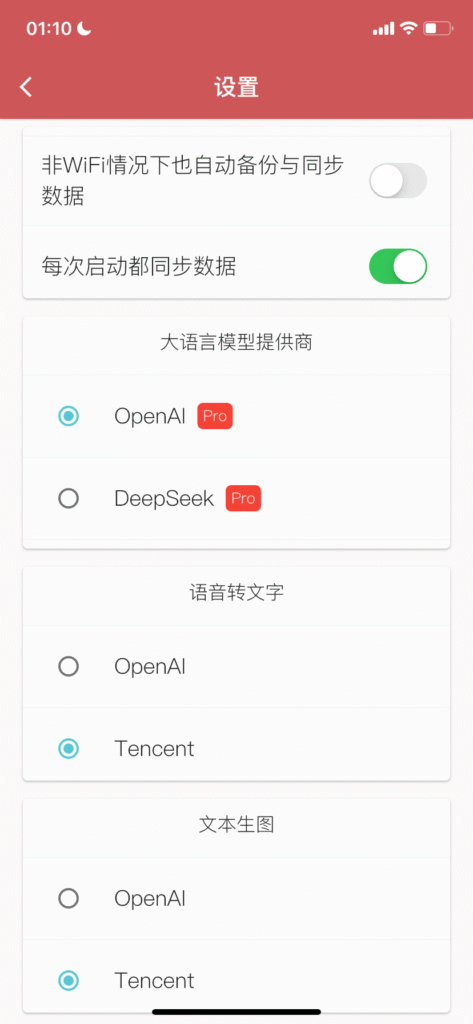Tap the Pro badge beside DeepSeek

point(243,498)
